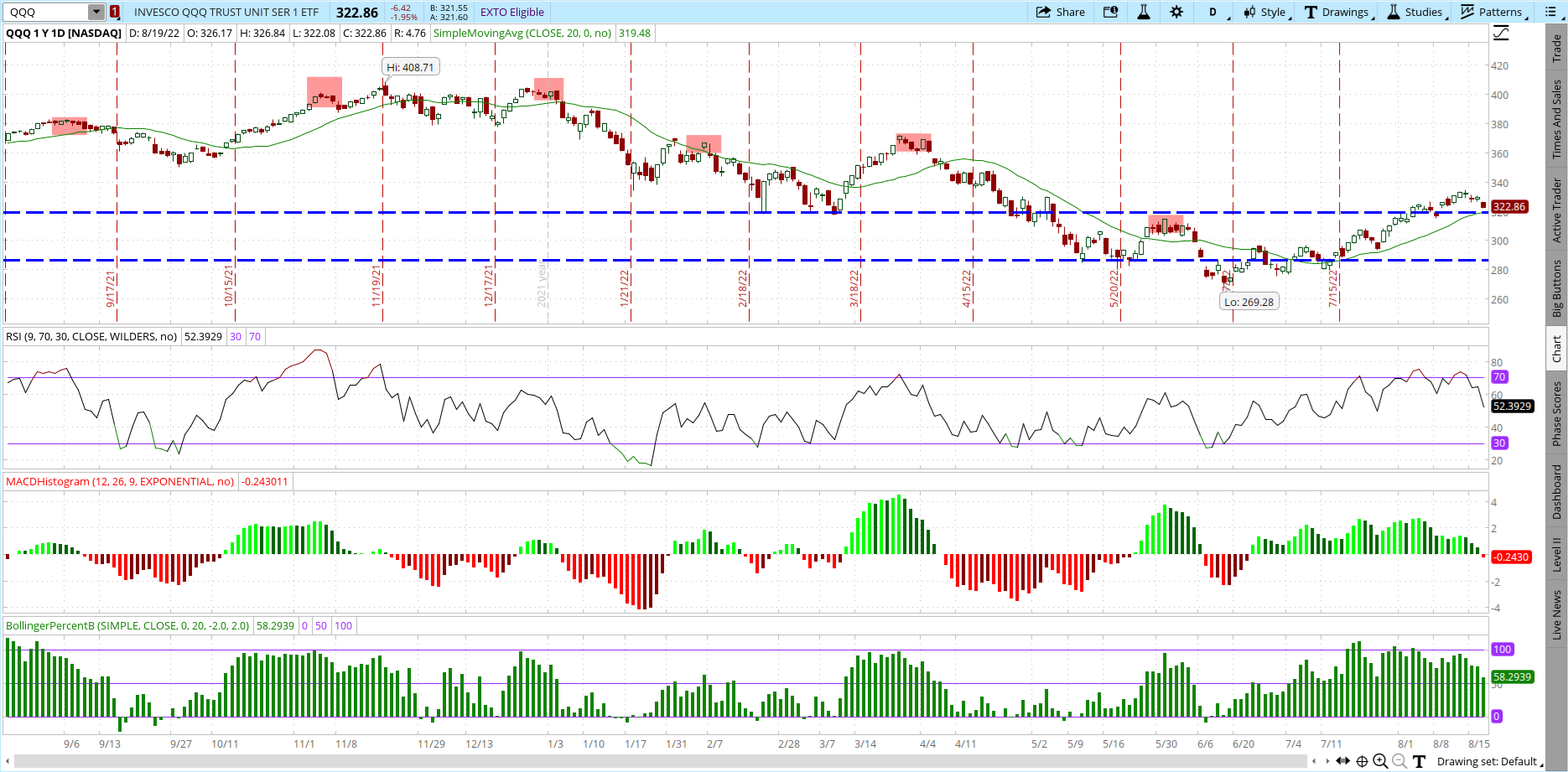This screenshot has width=1568, height=772.
Task: Open the Live News side tab
Action: [1557, 614]
